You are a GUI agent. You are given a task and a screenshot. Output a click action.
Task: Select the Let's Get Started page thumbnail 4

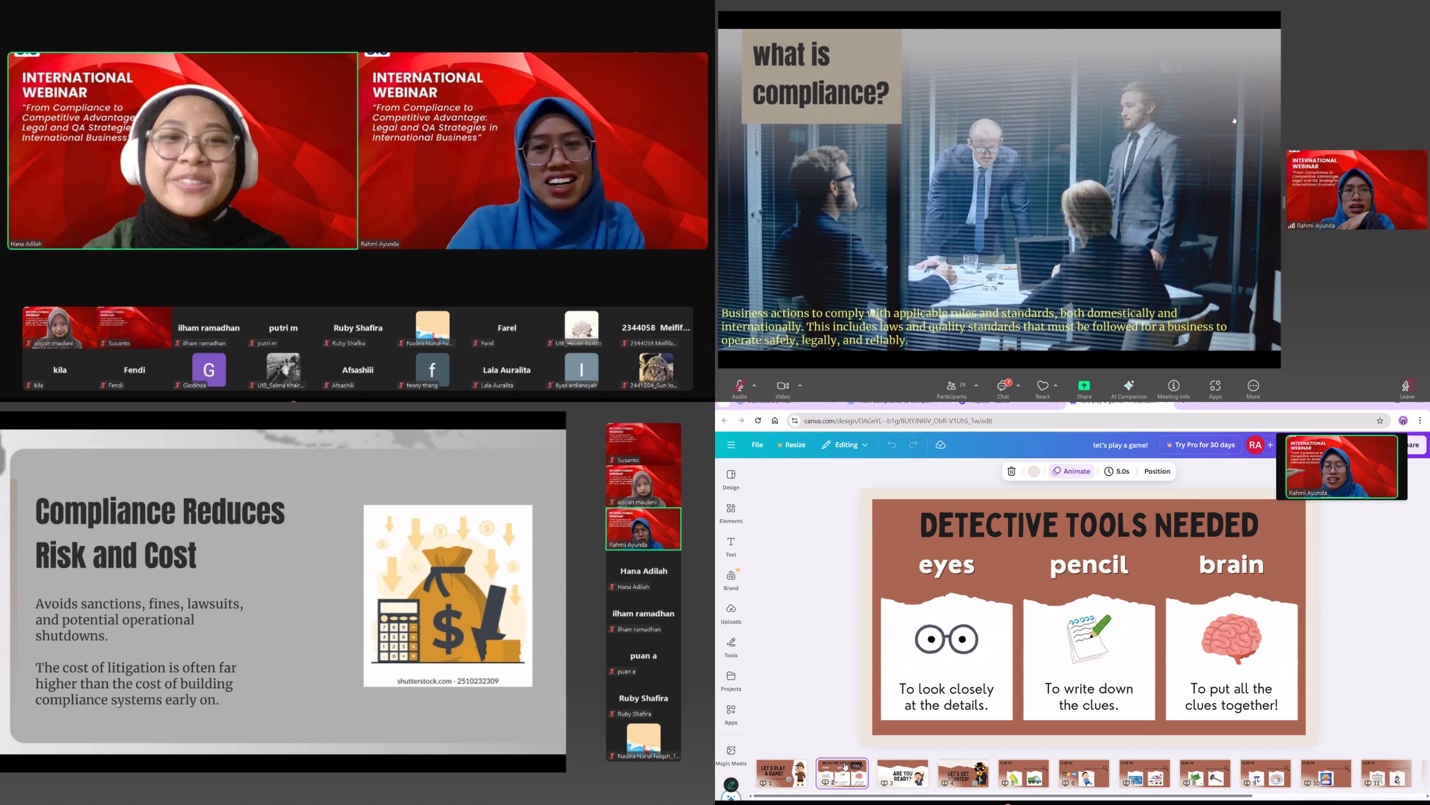963,773
